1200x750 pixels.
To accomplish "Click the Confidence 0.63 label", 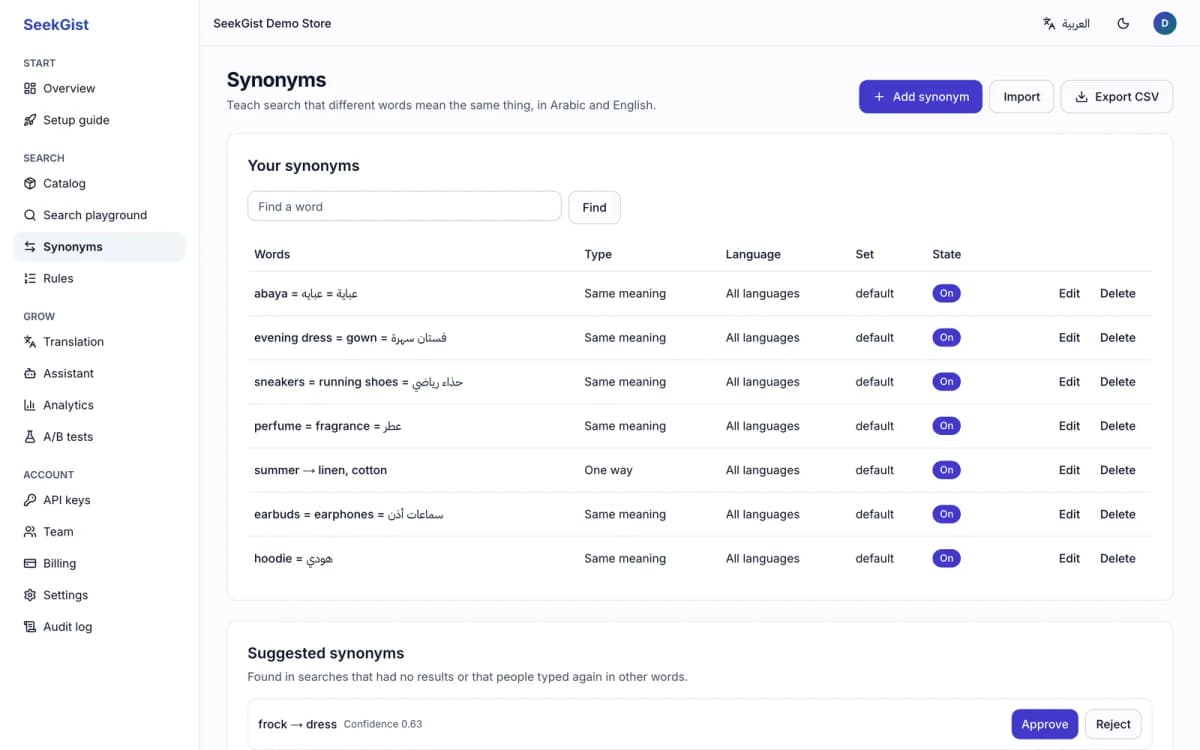I will (x=383, y=724).
